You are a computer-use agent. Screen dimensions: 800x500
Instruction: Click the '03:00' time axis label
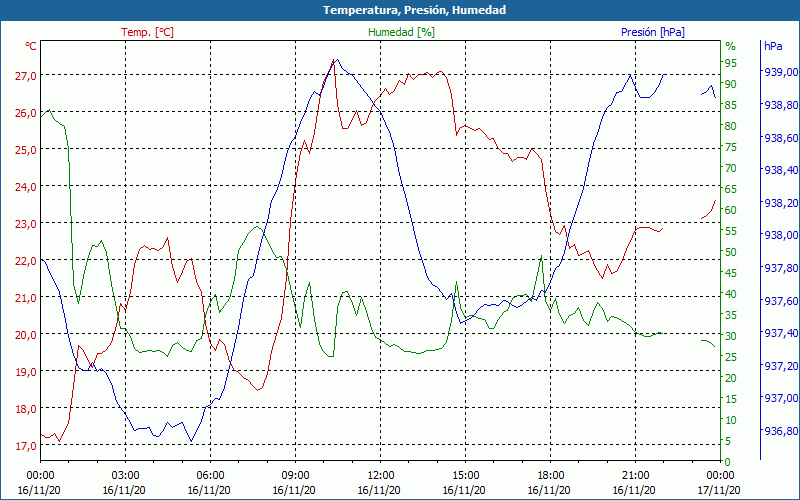(126, 474)
